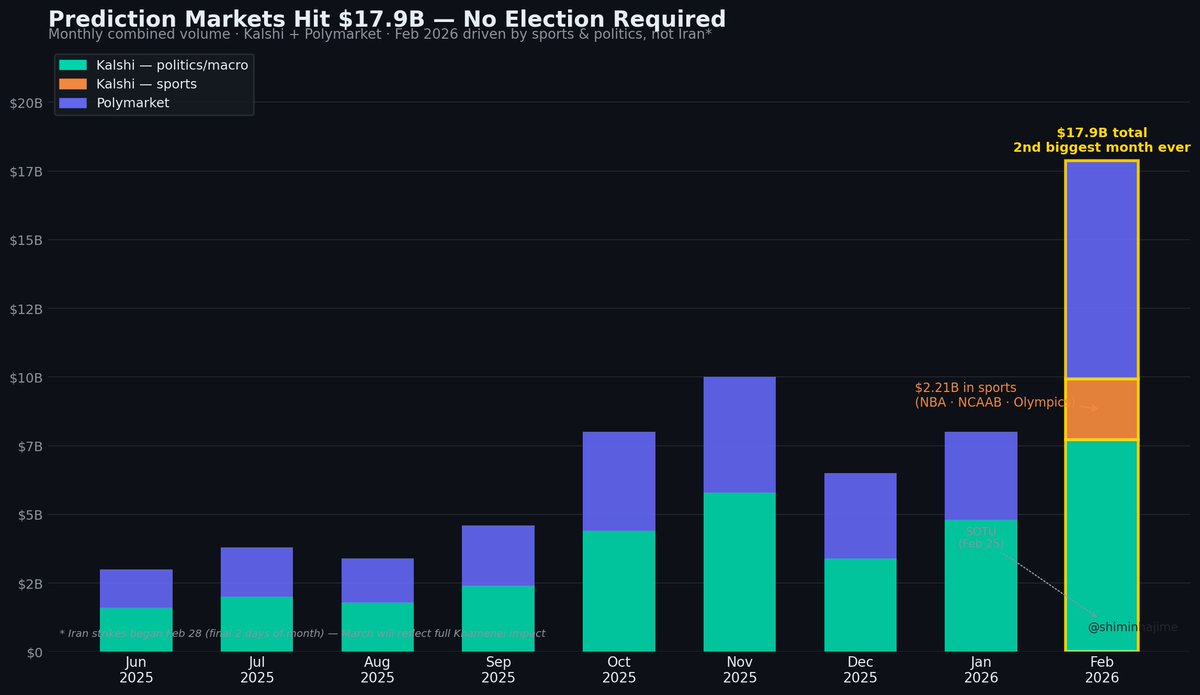Click the '$7B' y-axis label
This screenshot has height=695, width=1200.
click(x=29, y=446)
